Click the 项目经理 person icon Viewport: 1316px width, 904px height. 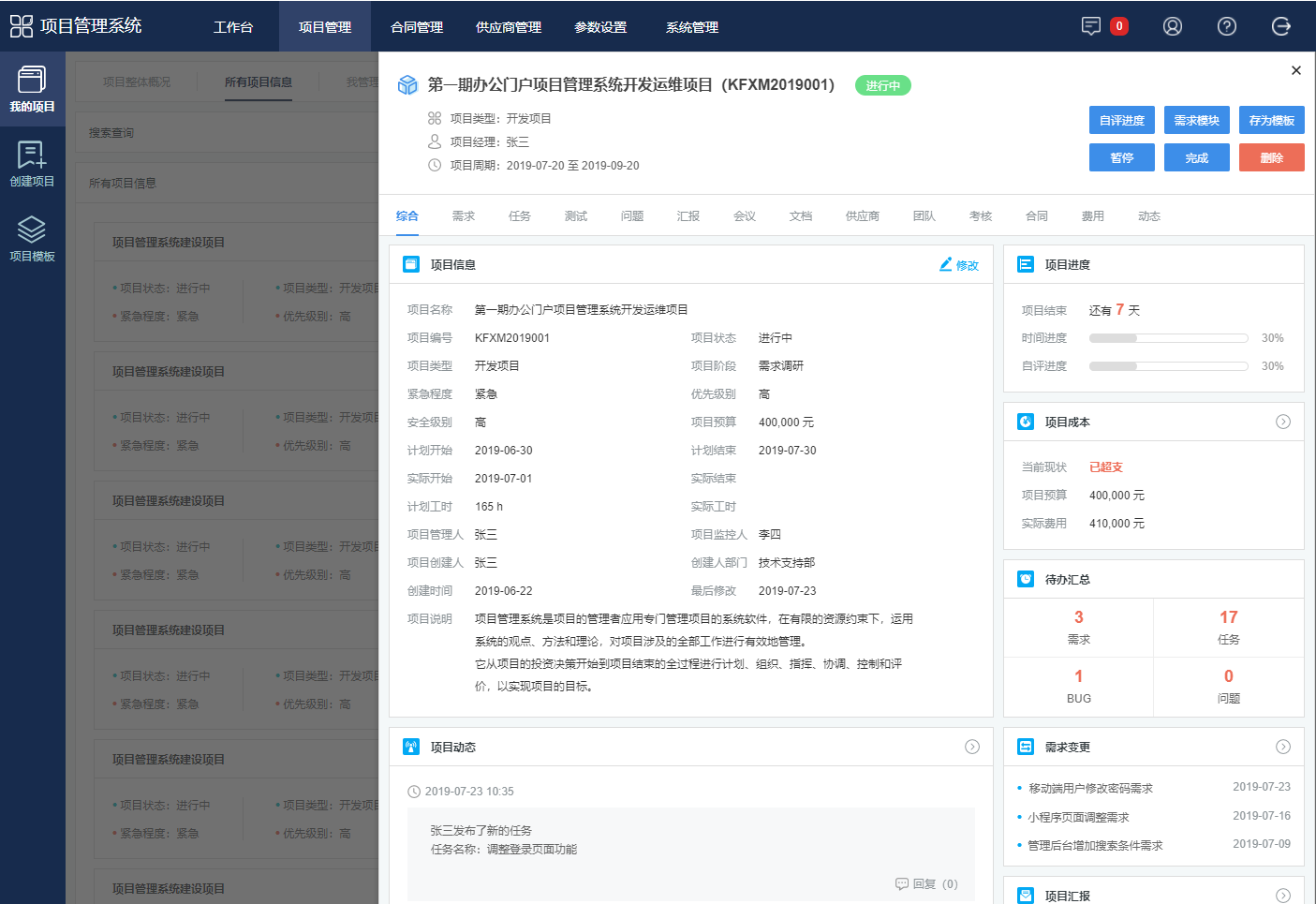(x=435, y=141)
